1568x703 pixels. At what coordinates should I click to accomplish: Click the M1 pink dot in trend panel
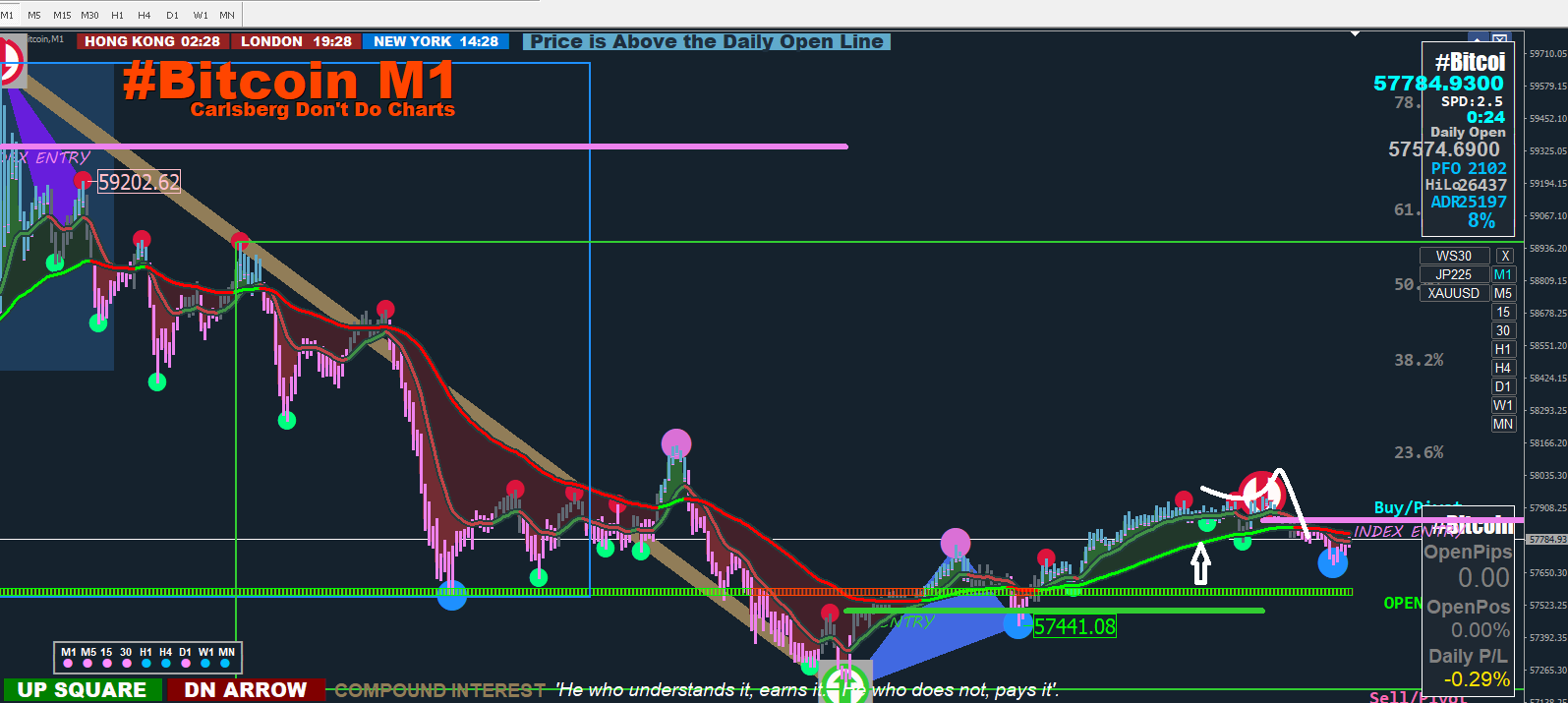tap(68, 664)
